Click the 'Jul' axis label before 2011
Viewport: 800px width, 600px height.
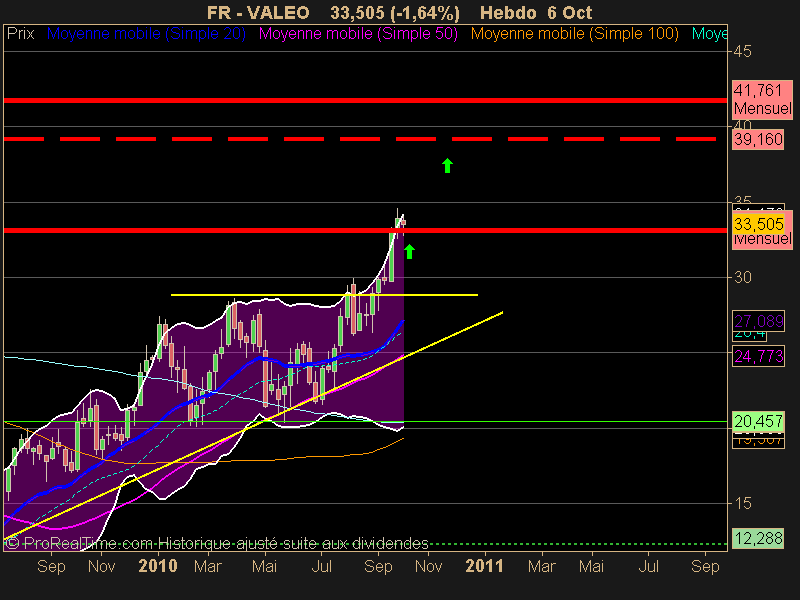[322, 566]
